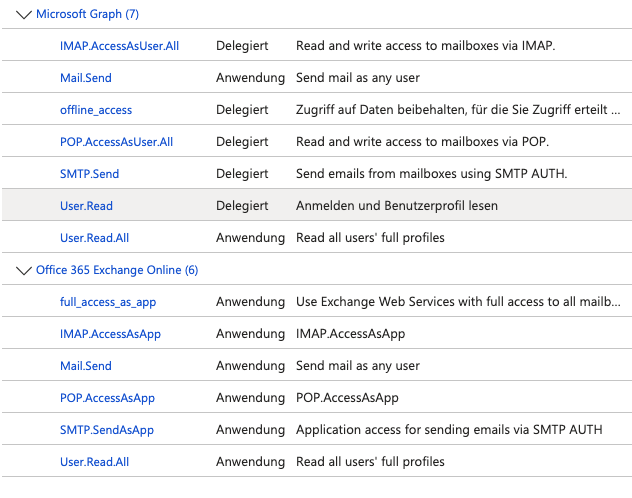Click 'Delegiert' type in the User.Read row
632x498 pixels.
point(242,205)
